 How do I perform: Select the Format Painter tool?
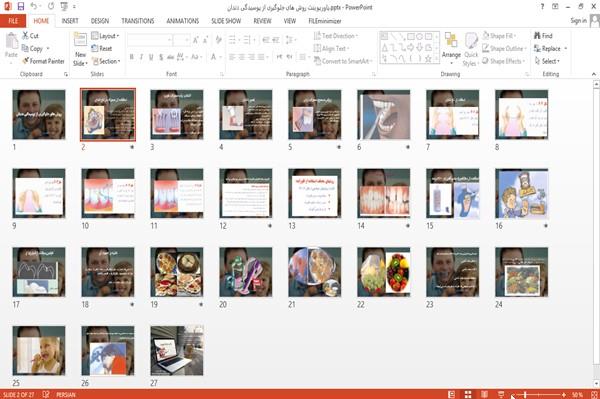[x=43, y=61]
